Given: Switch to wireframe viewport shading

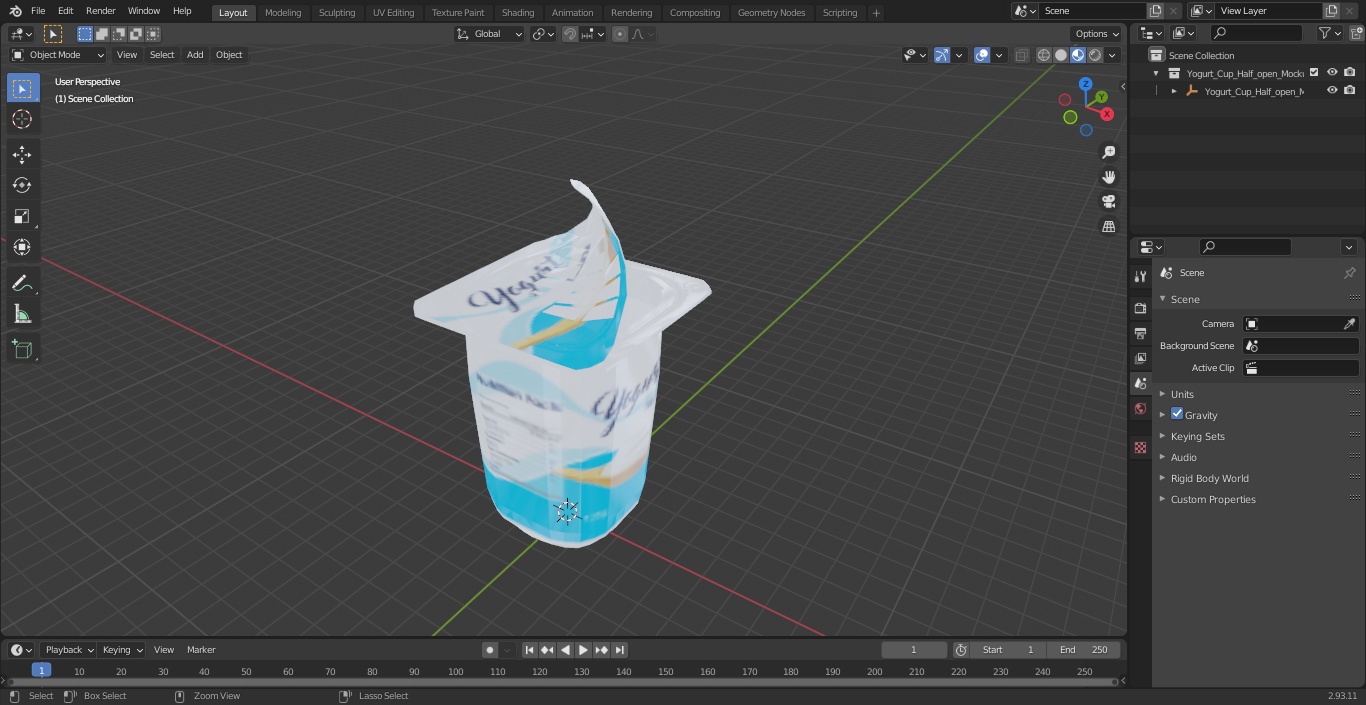Looking at the screenshot, I should point(1044,55).
